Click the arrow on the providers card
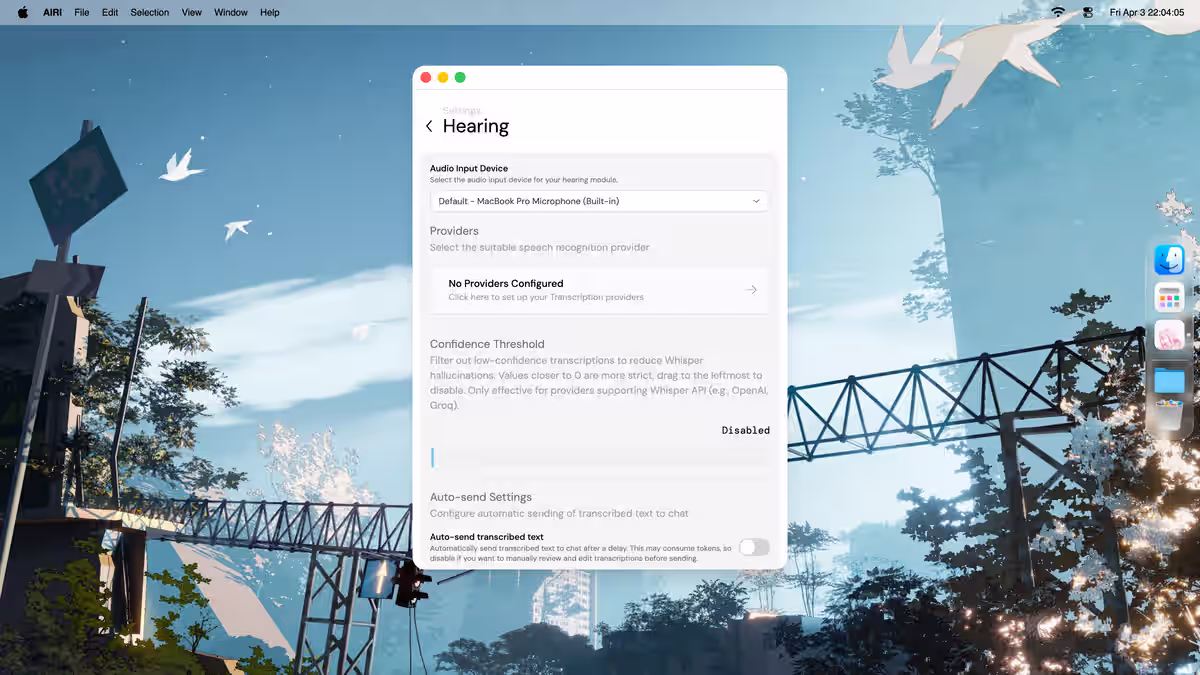Screen dimensions: 1200x675 [751, 290]
